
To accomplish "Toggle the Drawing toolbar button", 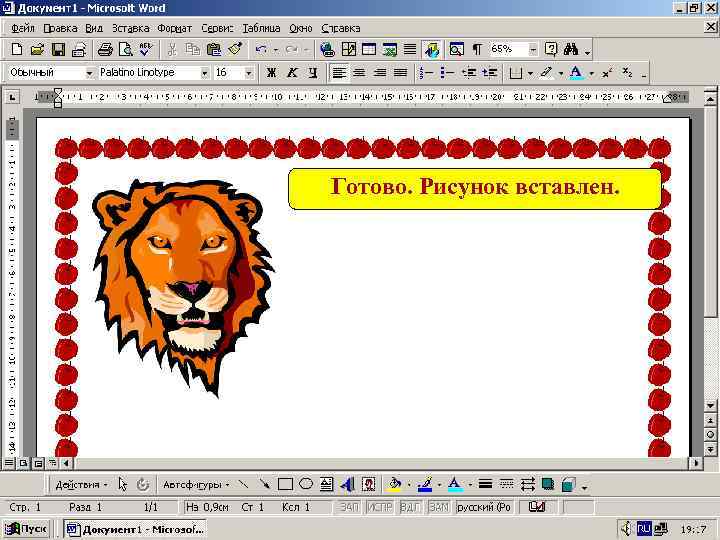I will click(x=432, y=49).
